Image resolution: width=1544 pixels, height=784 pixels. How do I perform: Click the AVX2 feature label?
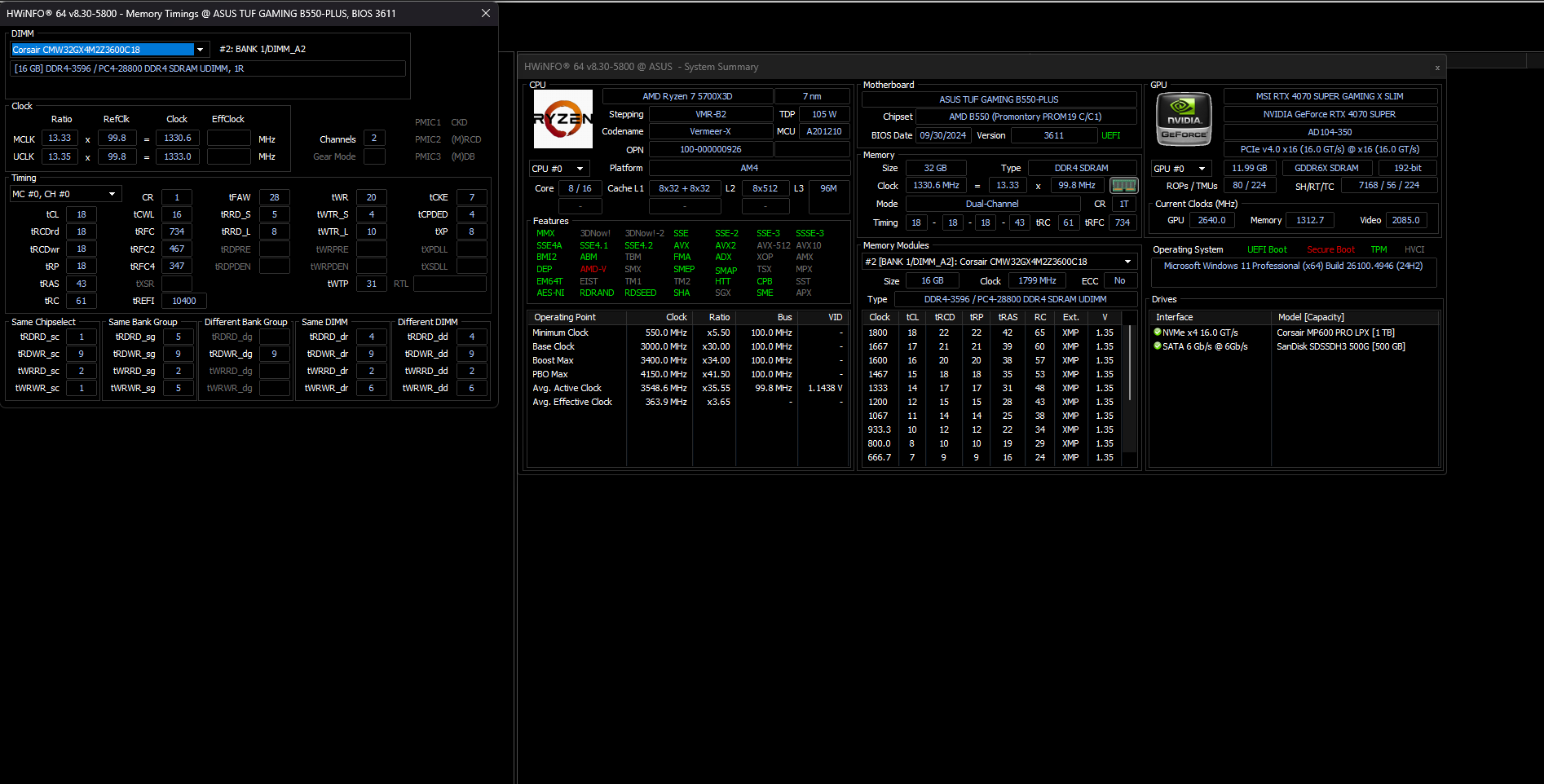[726, 245]
